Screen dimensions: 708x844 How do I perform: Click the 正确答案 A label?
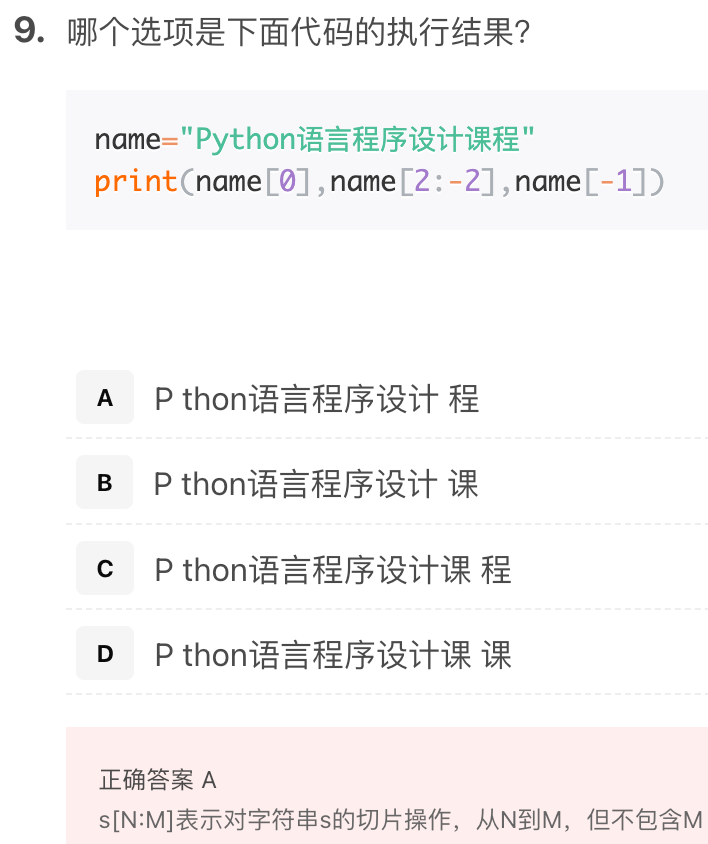[x=158, y=779]
